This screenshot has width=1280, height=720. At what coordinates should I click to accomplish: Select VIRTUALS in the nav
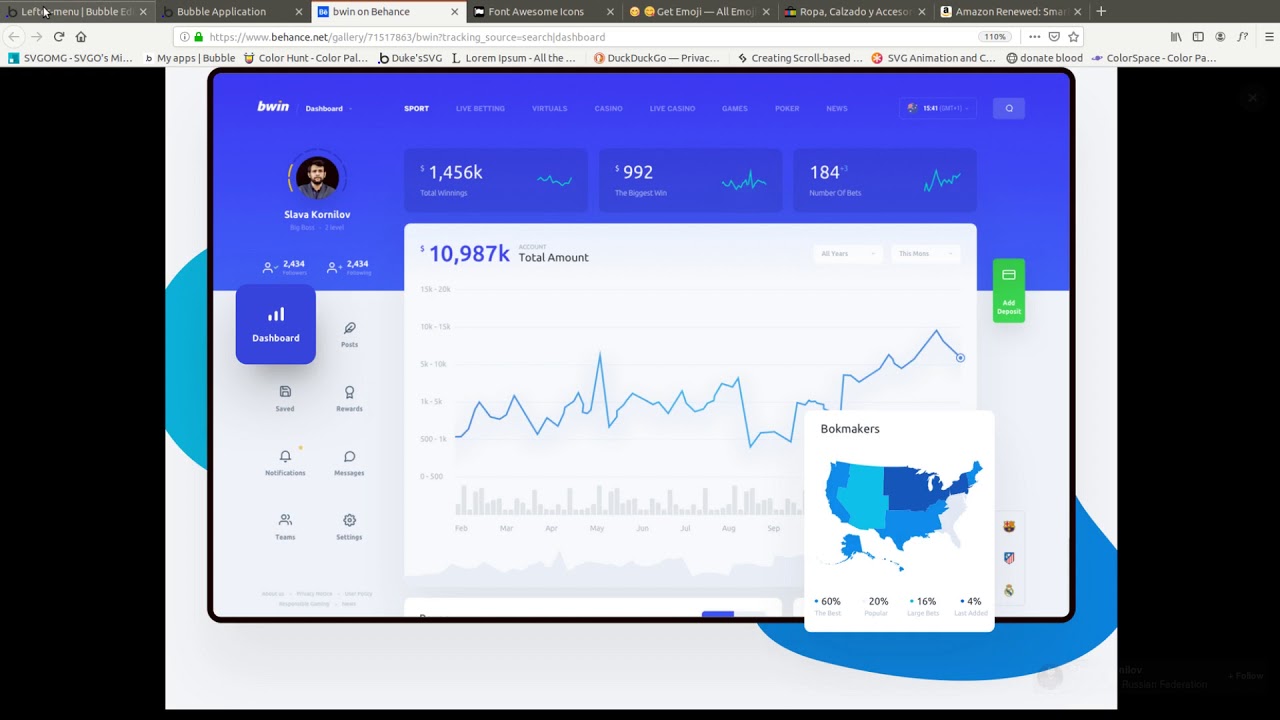pos(549,108)
